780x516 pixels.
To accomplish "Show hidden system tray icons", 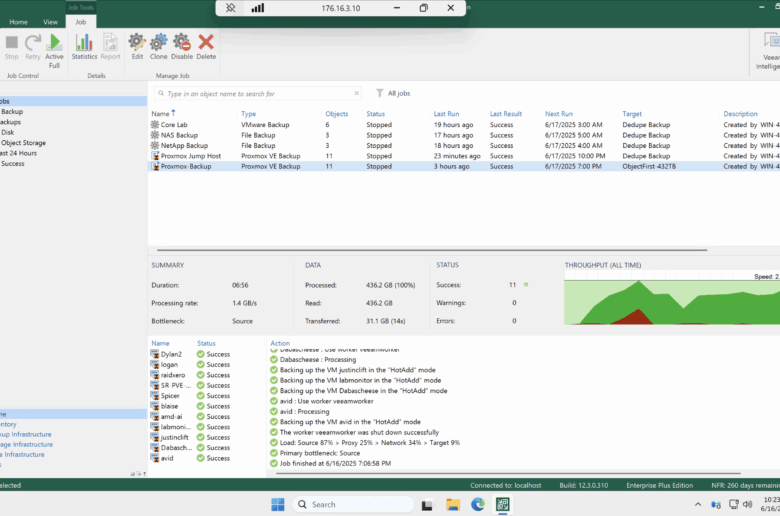I will pyautogui.click(x=698, y=505).
